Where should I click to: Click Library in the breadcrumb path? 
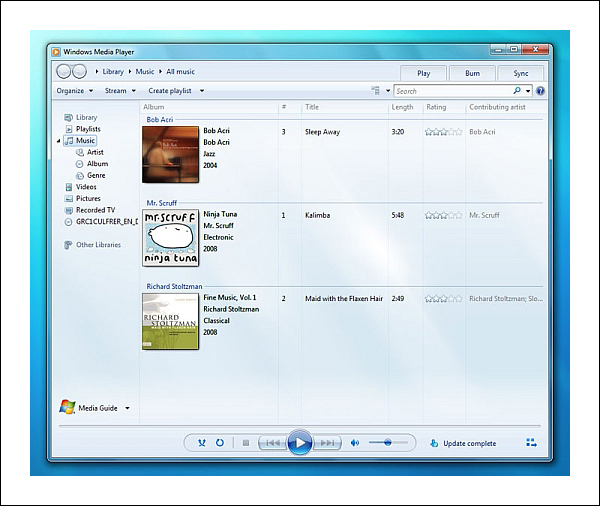(113, 72)
